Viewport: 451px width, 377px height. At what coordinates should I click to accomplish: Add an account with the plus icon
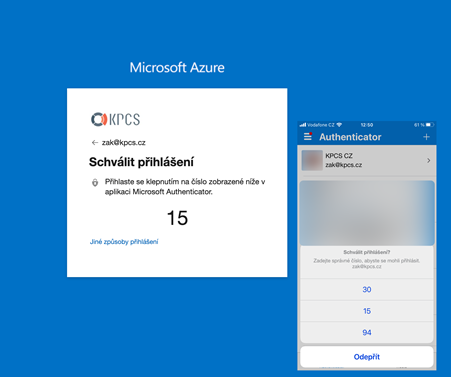pyautogui.click(x=426, y=137)
